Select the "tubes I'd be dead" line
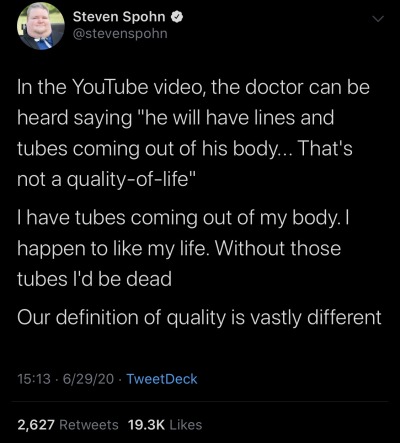Screen dimensions: 400x443 point(94,279)
